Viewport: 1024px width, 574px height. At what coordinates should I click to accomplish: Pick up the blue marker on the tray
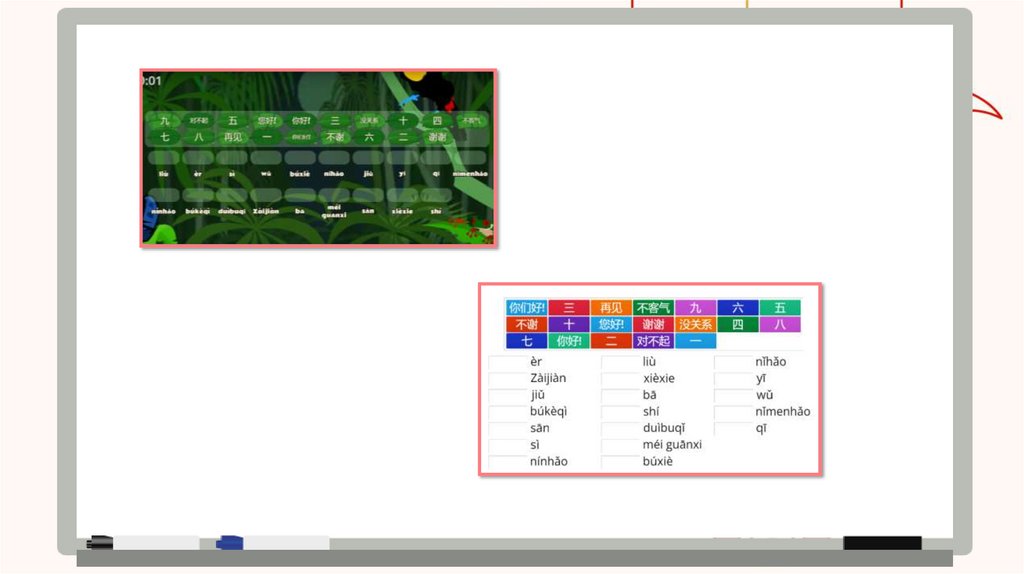(x=272, y=543)
